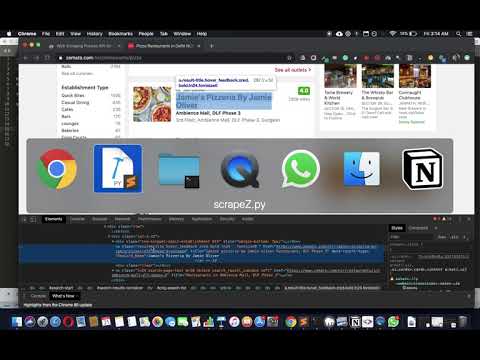Viewport: 480px width, 360px height.
Task: Open the History menu
Action: (x=95, y=34)
